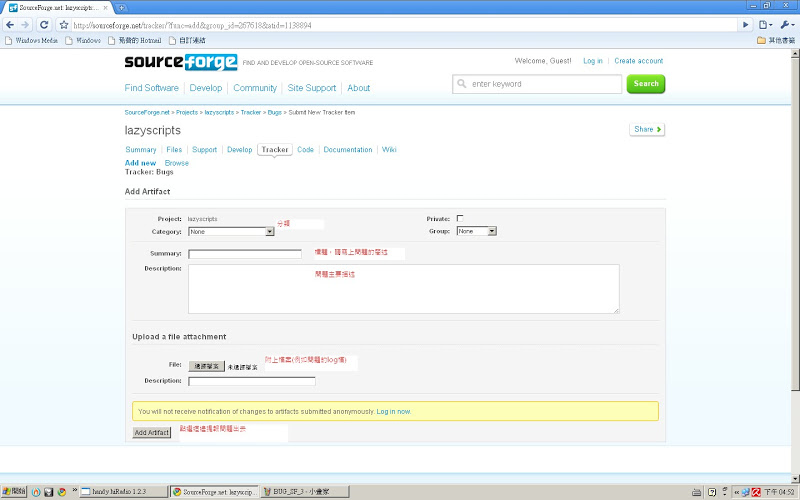Open Find Software menu
The height and width of the screenshot is (500, 800).
(152, 88)
